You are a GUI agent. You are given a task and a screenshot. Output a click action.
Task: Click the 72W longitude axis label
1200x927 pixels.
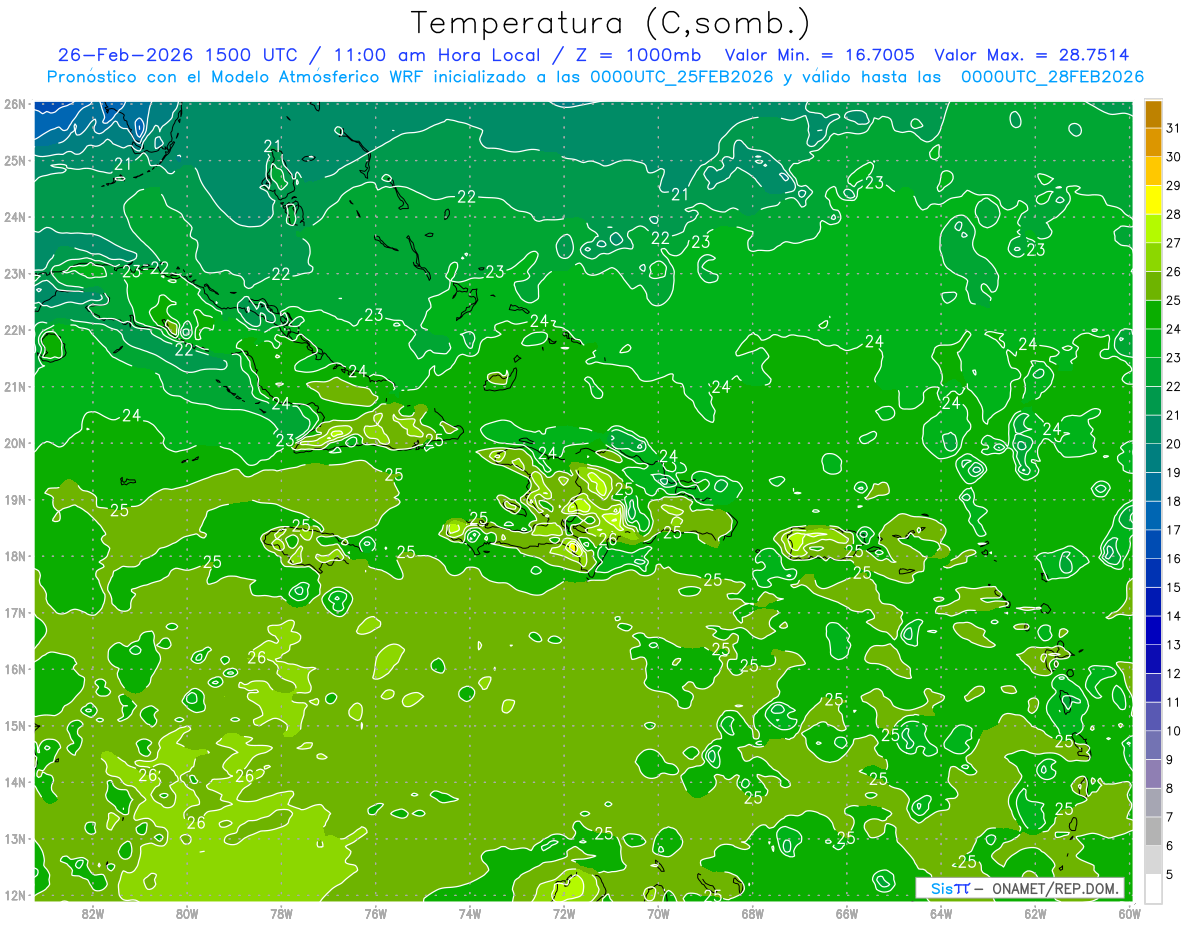point(564,912)
